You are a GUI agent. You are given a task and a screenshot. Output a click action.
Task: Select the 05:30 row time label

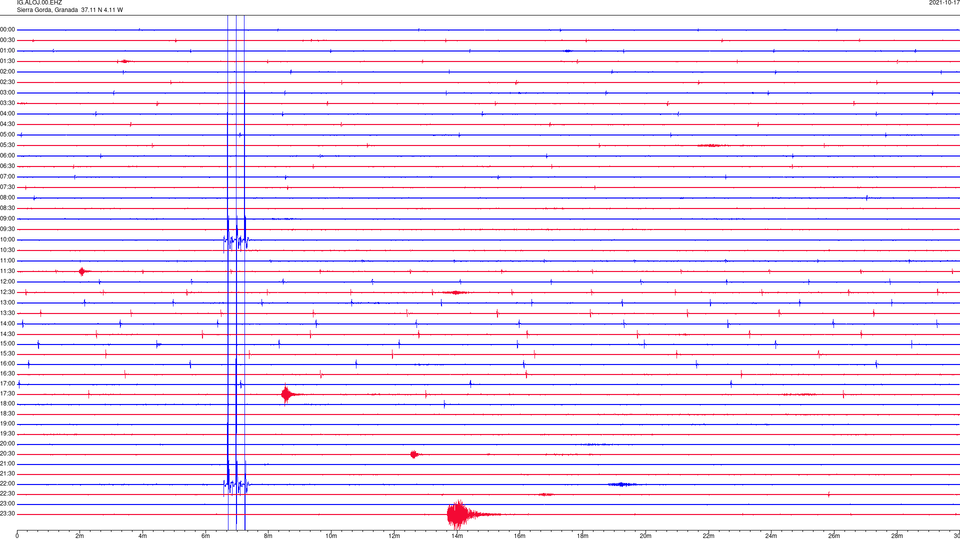coord(8,145)
